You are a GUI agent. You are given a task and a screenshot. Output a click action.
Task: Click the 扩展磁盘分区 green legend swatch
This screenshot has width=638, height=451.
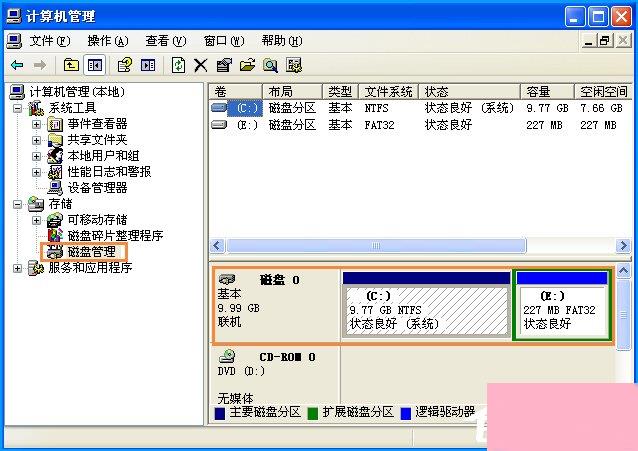312,413
